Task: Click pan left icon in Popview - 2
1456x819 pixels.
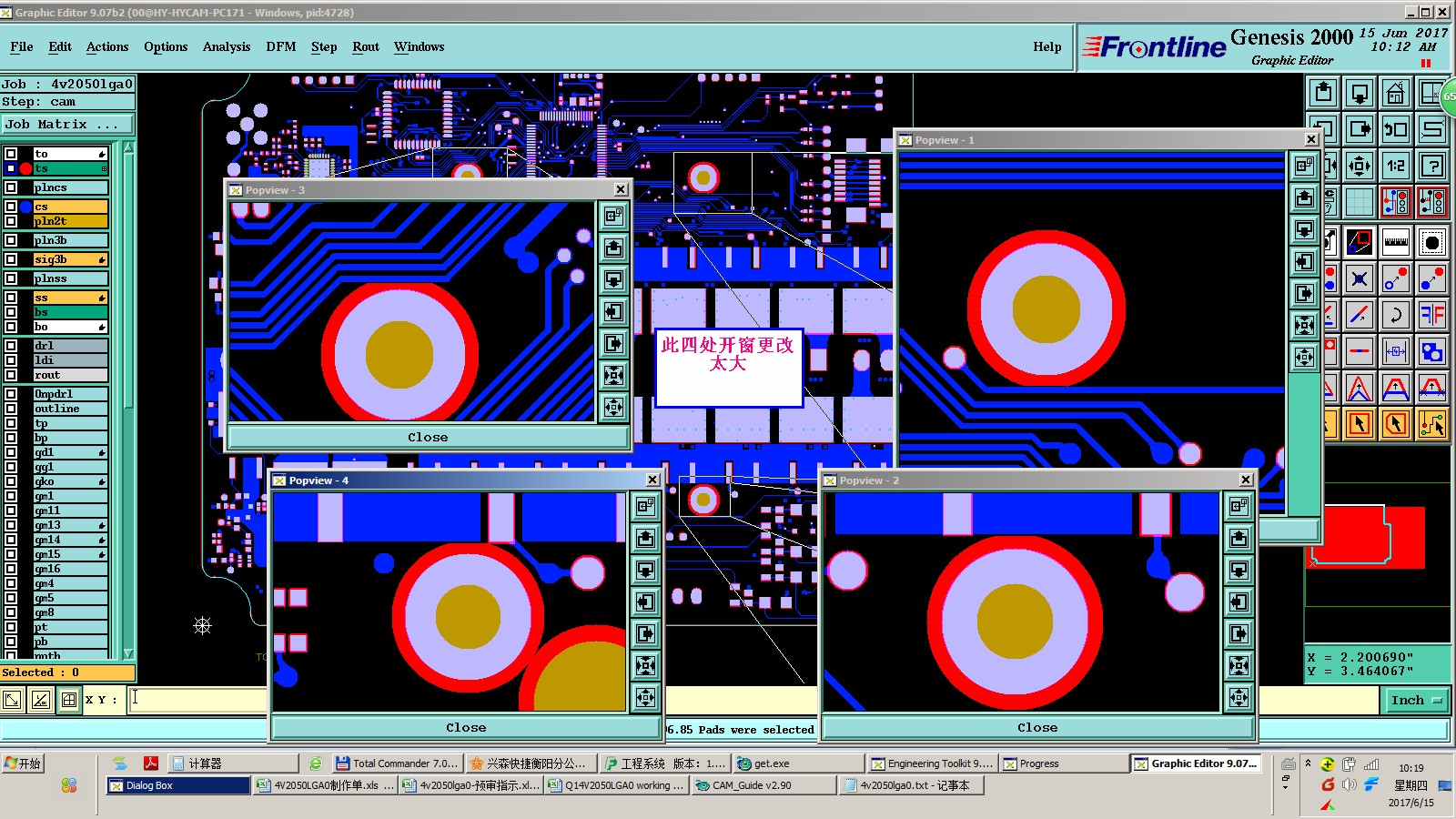Action: (1239, 602)
